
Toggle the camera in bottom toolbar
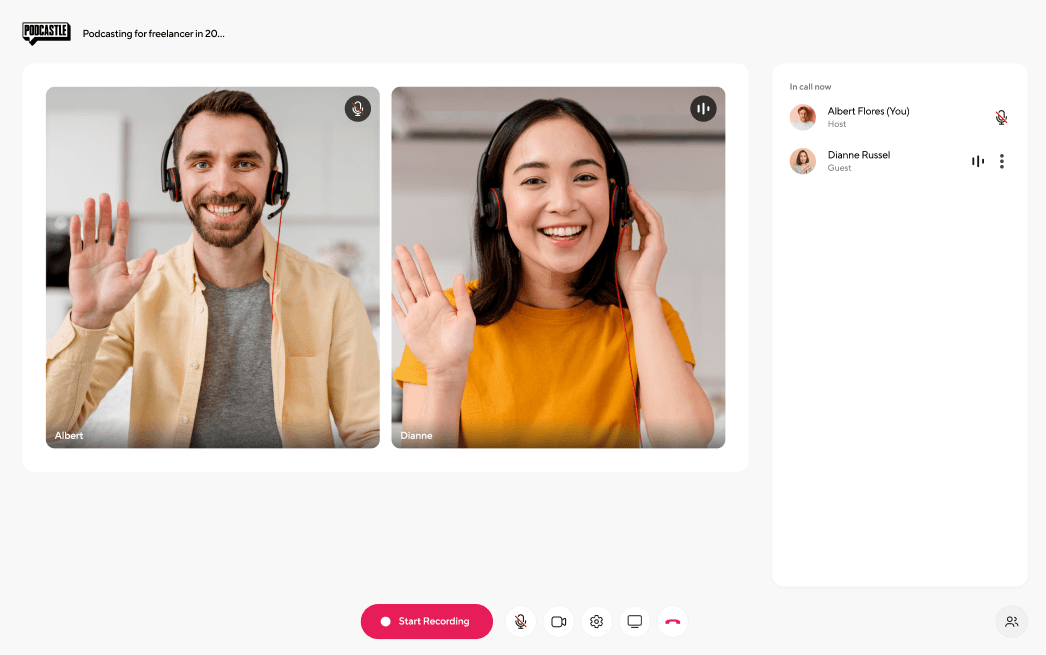(558, 621)
